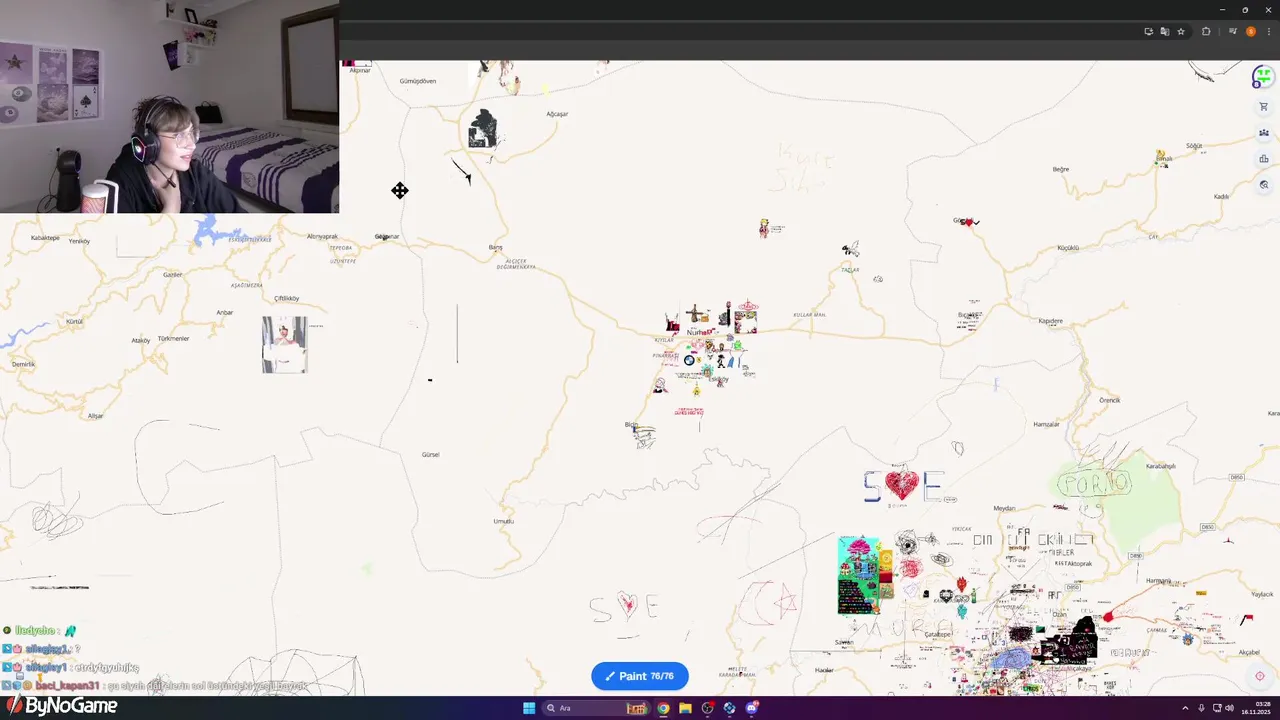Click the green-shaded PORNO drawing on the map
Viewport: 1280px width, 720px height.
(1094, 484)
